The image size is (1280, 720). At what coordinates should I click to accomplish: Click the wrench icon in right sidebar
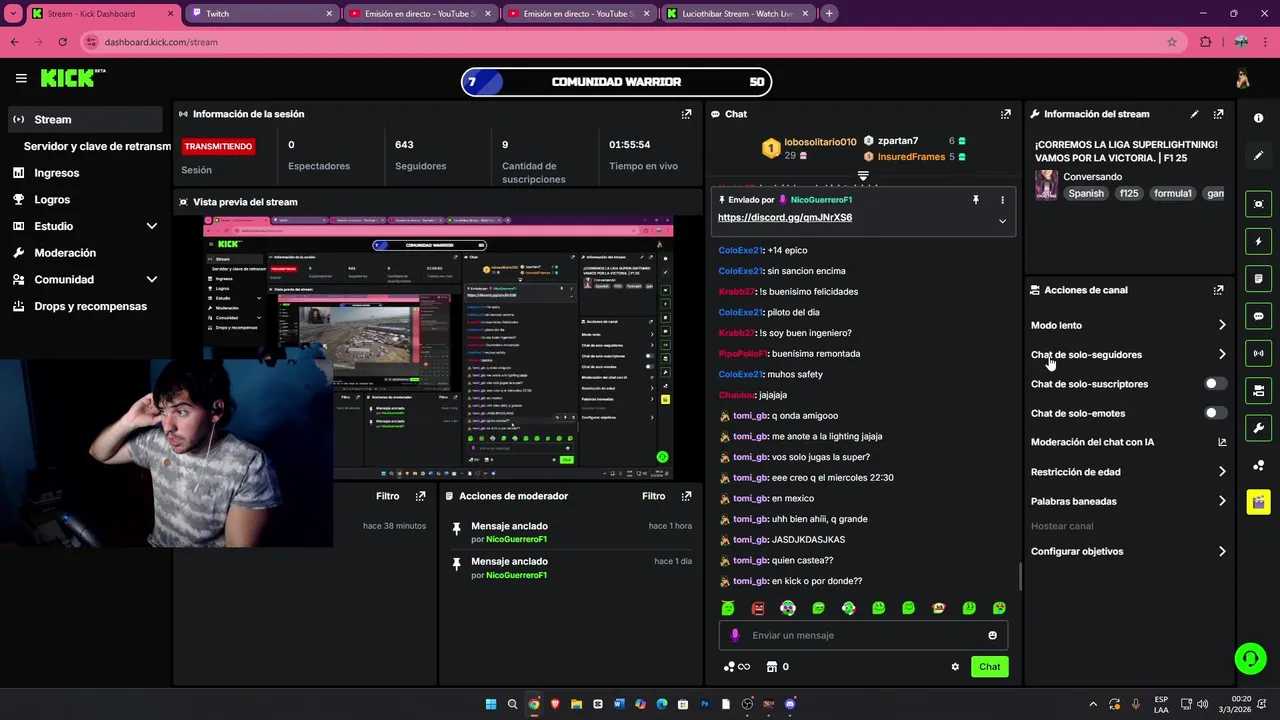tap(1258, 428)
